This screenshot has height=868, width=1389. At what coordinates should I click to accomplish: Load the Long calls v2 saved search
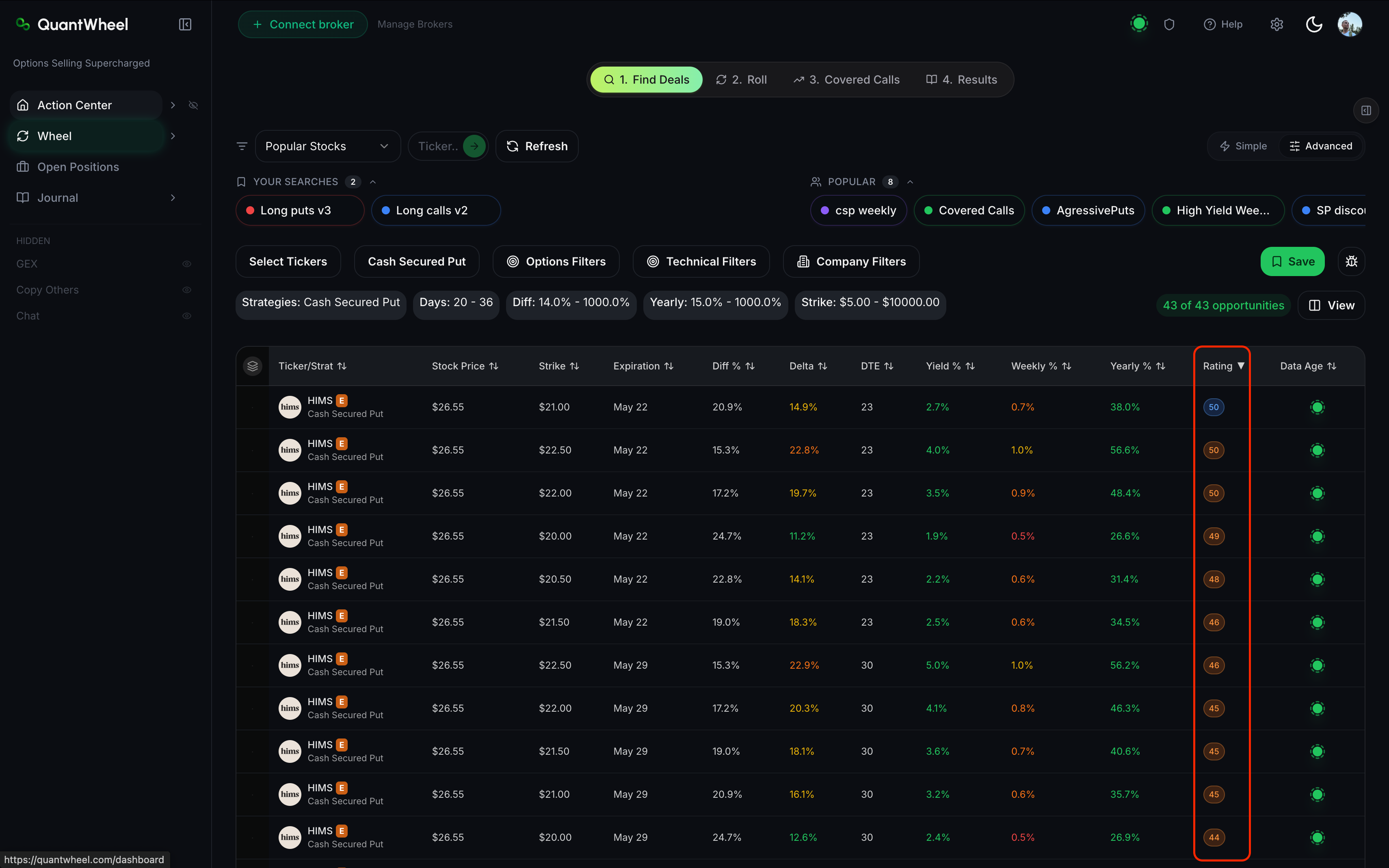(x=436, y=211)
